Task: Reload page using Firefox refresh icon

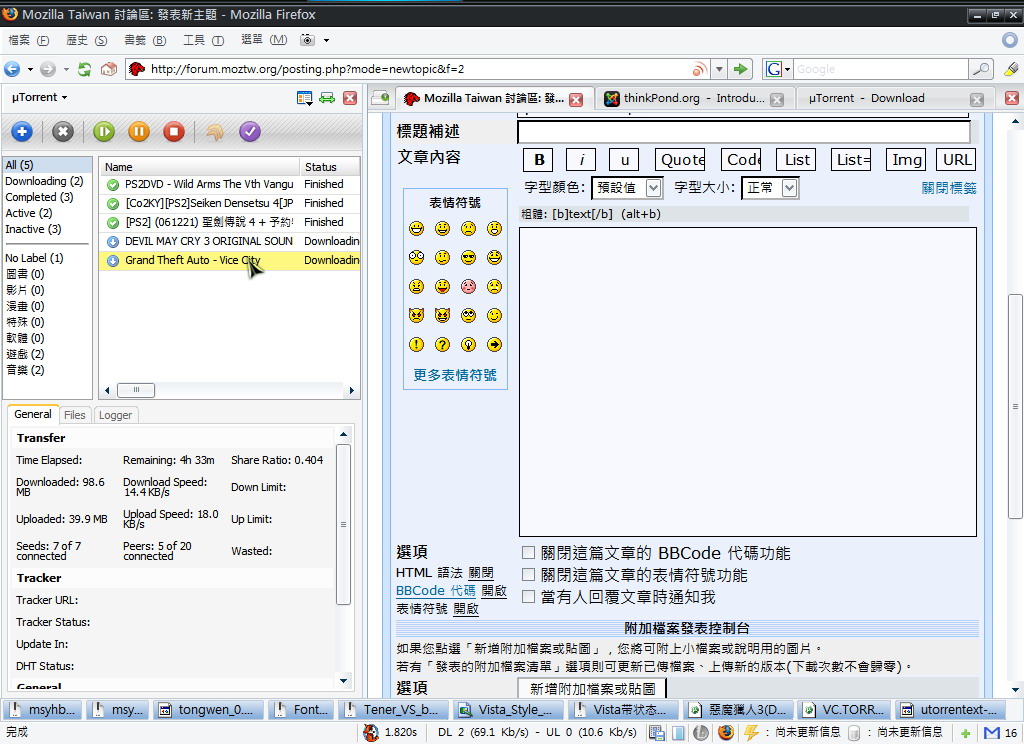Action: [x=85, y=69]
